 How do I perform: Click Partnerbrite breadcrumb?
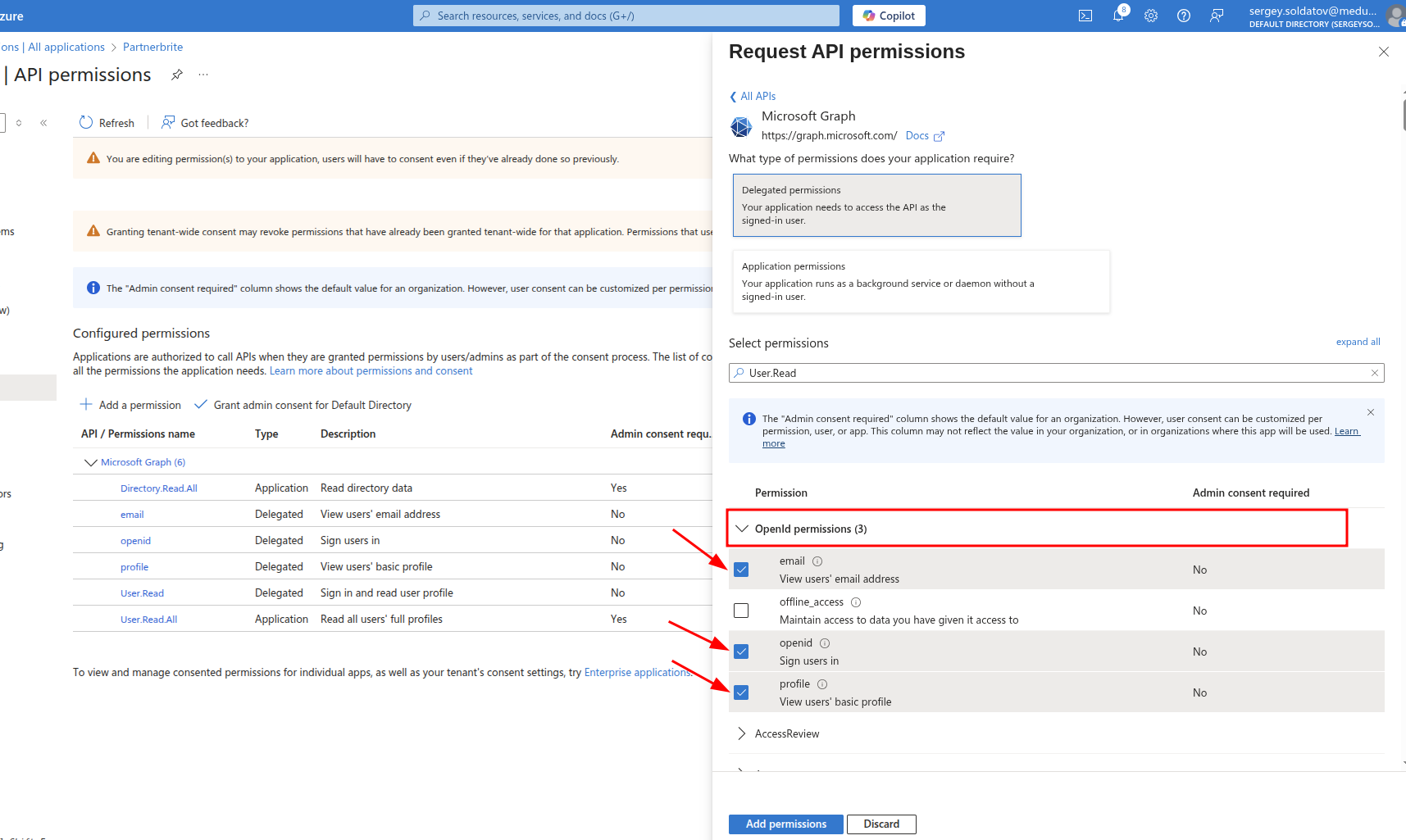(152, 47)
